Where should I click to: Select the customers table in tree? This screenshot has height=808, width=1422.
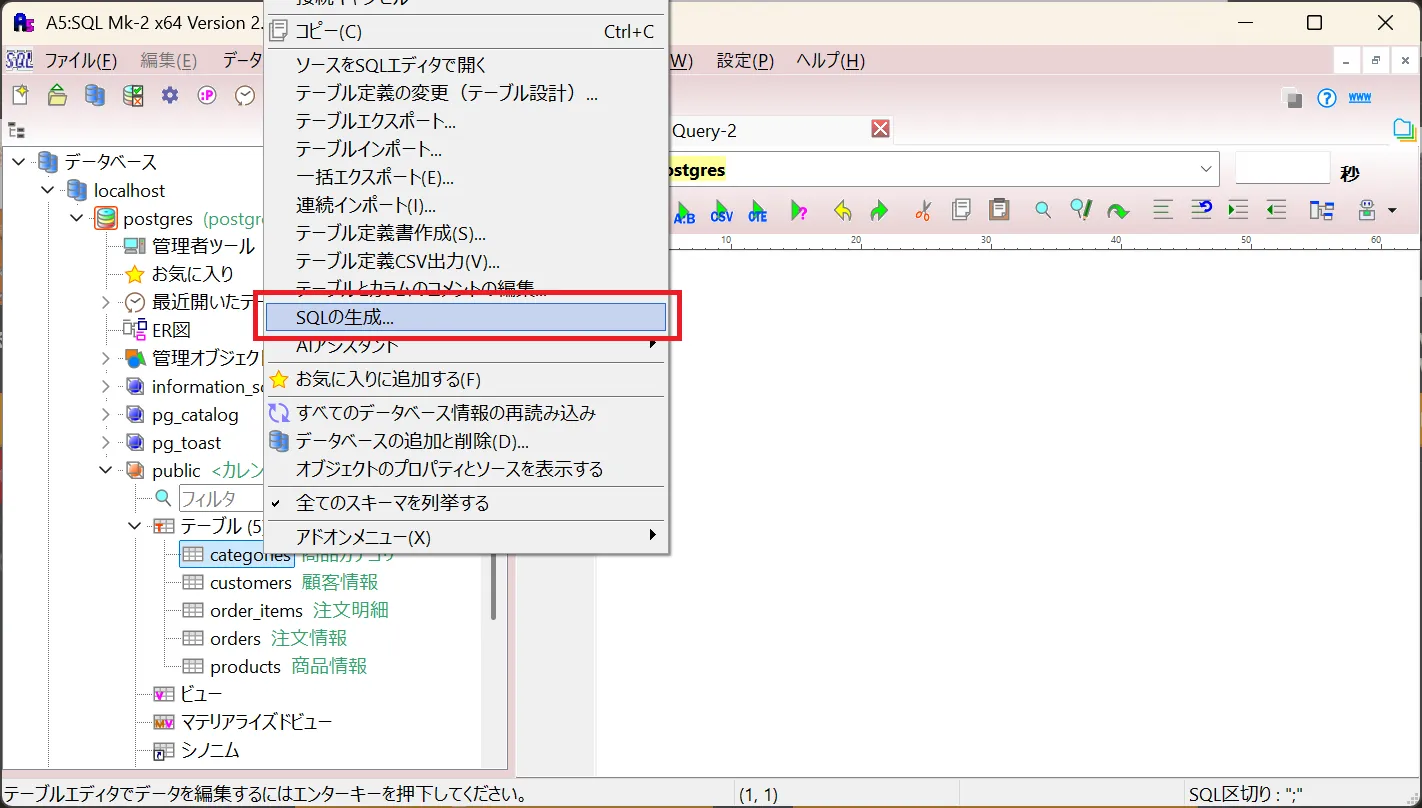pos(250,582)
